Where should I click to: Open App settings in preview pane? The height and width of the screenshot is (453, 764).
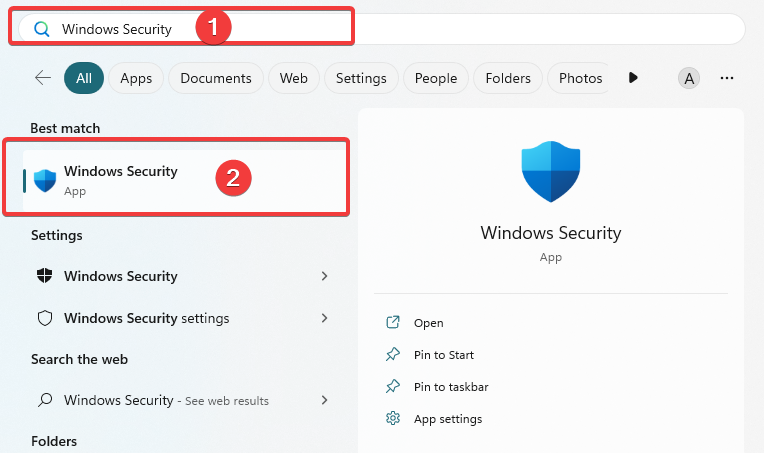pyautogui.click(x=448, y=419)
